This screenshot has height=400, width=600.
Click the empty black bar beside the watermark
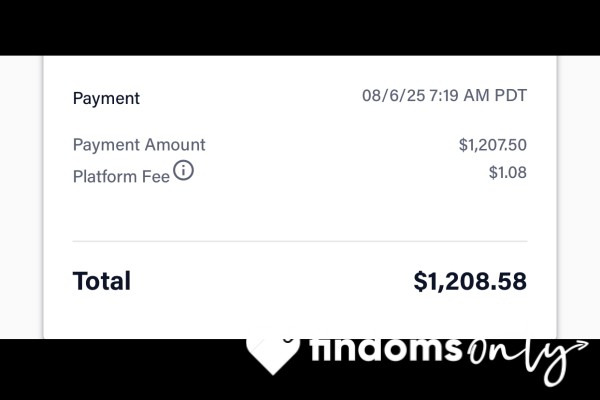click(x=122, y=369)
